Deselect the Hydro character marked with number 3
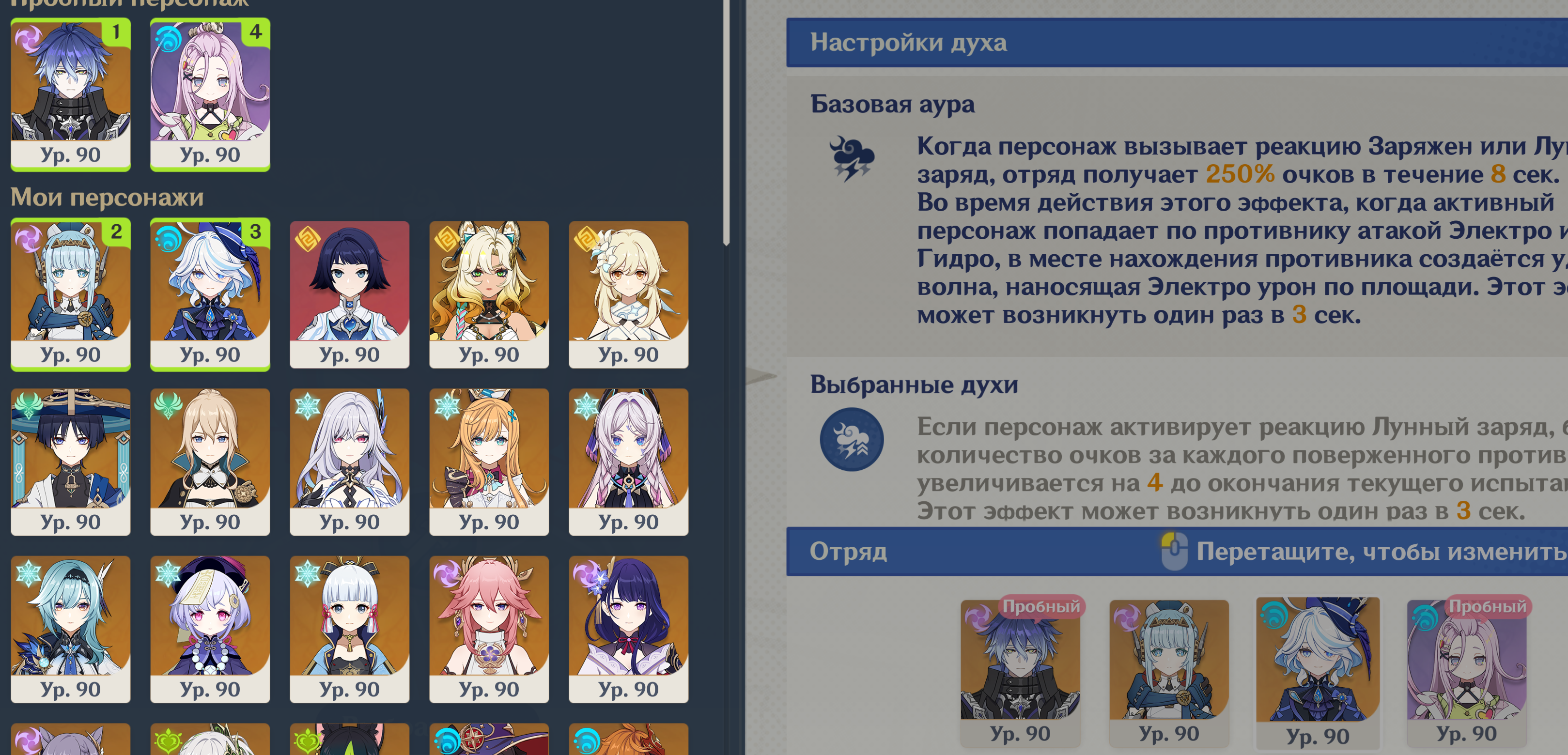Screen dimensions: 1568x755 click(210, 294)
